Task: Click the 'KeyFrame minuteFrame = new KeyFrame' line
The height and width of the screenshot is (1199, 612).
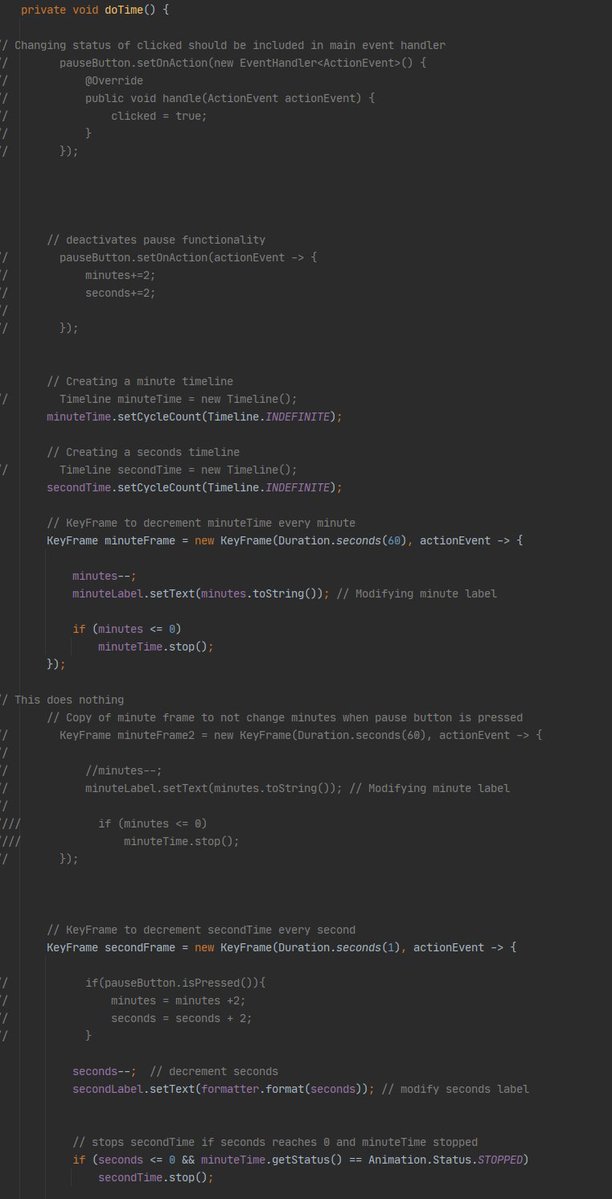Action: (x=285, y=540)
